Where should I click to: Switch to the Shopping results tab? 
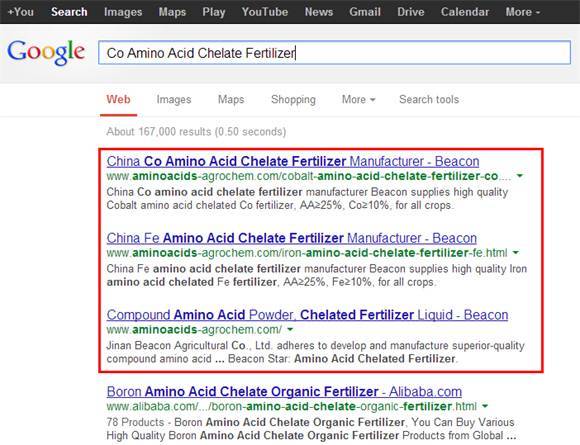293,100
